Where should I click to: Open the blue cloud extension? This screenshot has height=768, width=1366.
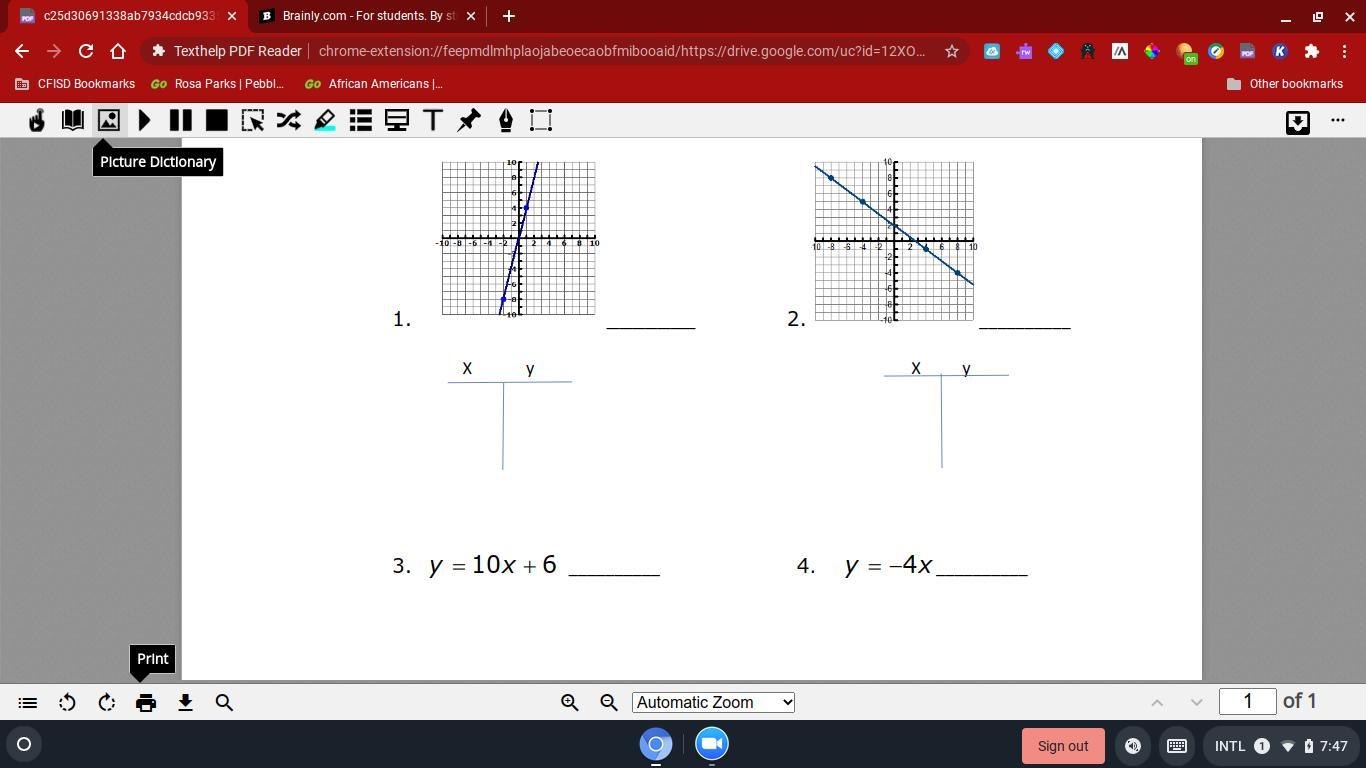[992, 51]
